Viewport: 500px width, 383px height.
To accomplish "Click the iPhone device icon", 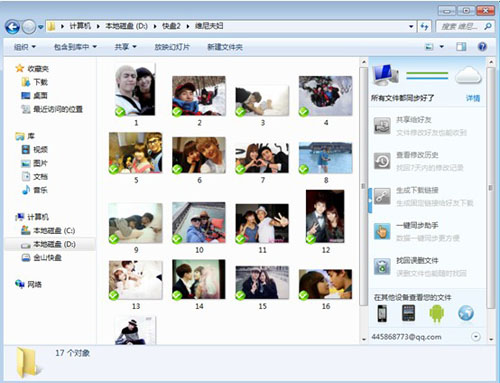I will point(382,313).
